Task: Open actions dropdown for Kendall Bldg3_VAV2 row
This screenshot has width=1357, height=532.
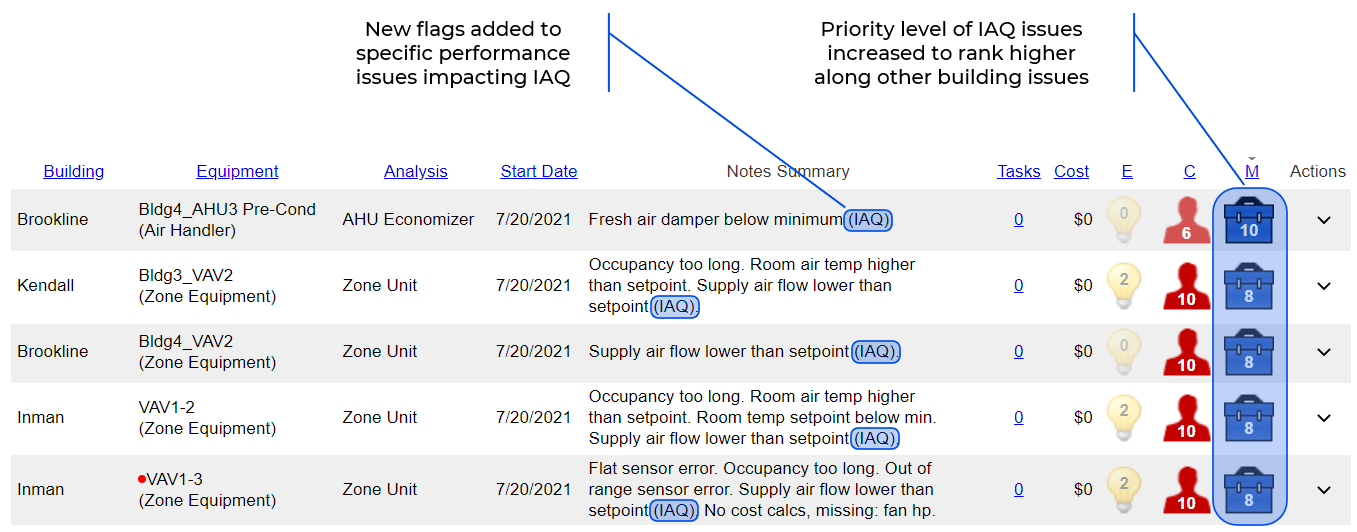Action: click(1324, 286)
